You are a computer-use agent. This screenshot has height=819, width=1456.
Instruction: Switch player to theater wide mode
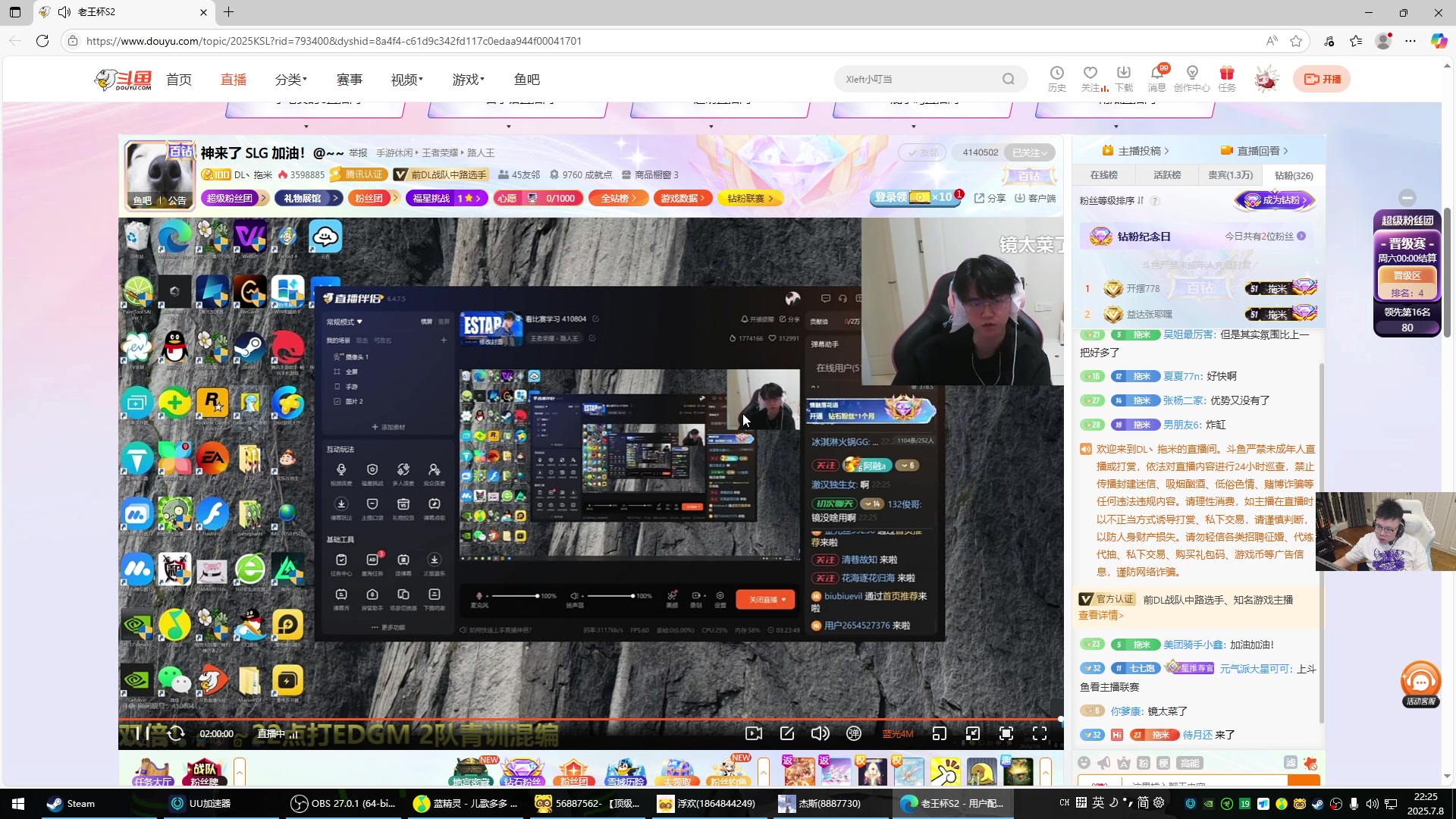point(973,733)
